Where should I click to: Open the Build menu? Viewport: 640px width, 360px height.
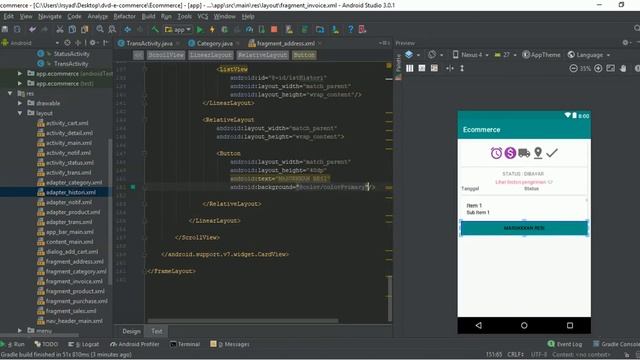pos(149,16)
